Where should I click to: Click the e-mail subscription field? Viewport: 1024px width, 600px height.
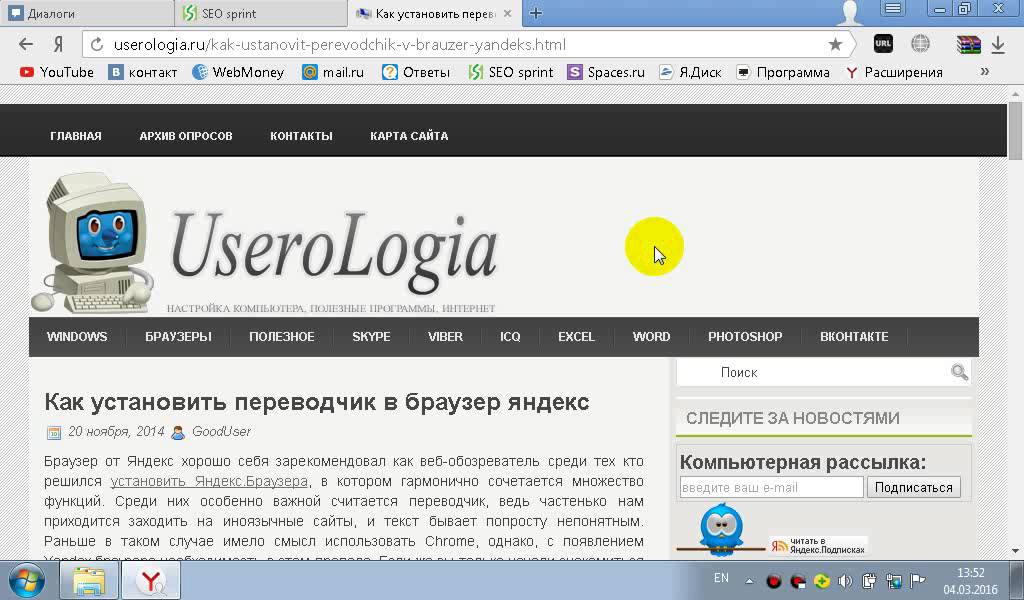point(771,487)
